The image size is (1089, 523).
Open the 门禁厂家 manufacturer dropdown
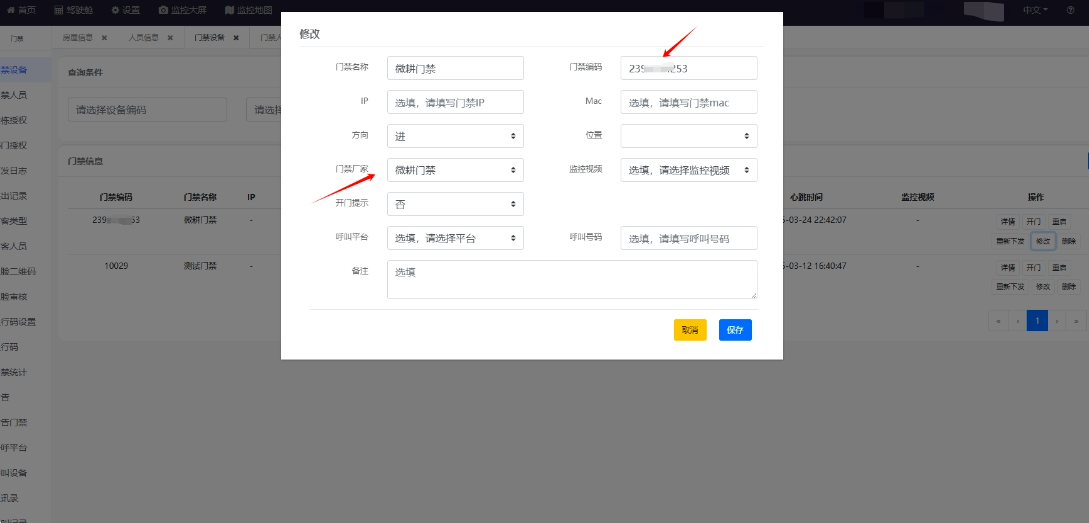pos(455,170)
